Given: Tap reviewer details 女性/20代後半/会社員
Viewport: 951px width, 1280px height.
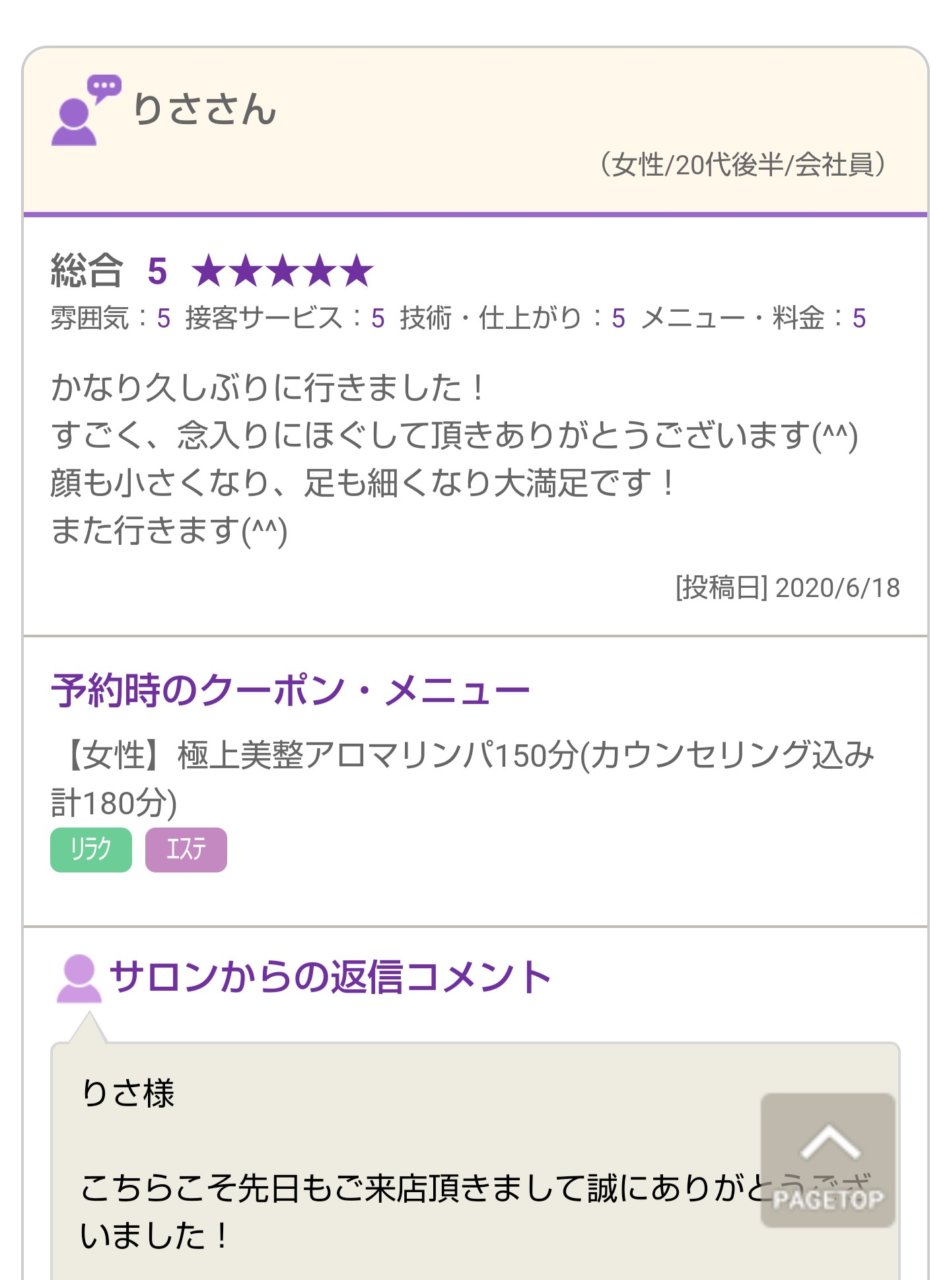Looking at the screenshot, I should 741,165.
